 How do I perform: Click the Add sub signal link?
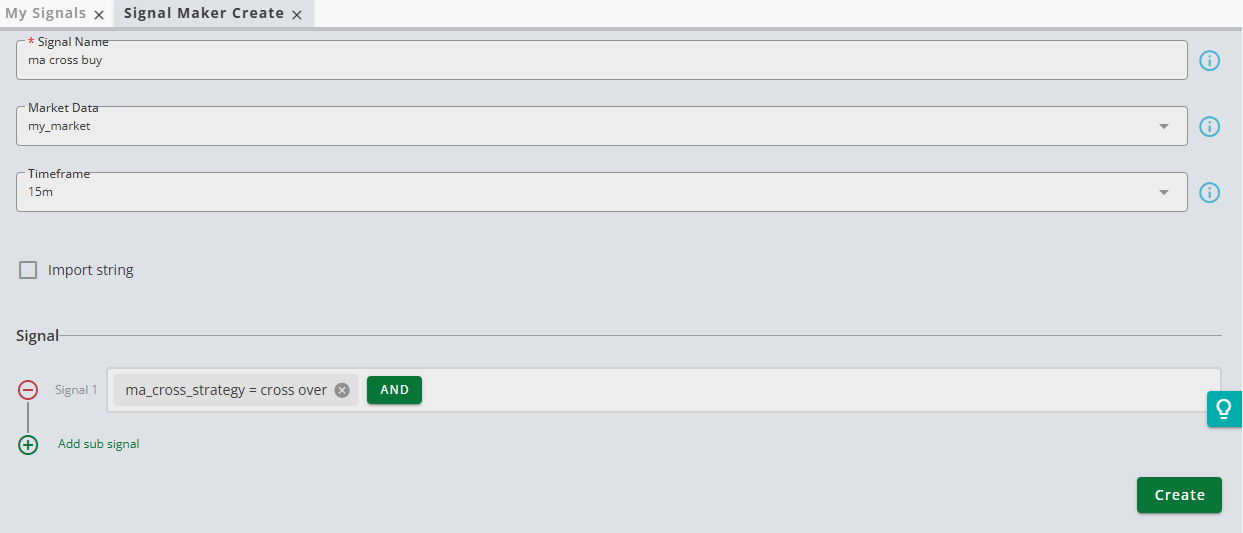[99, 444]
